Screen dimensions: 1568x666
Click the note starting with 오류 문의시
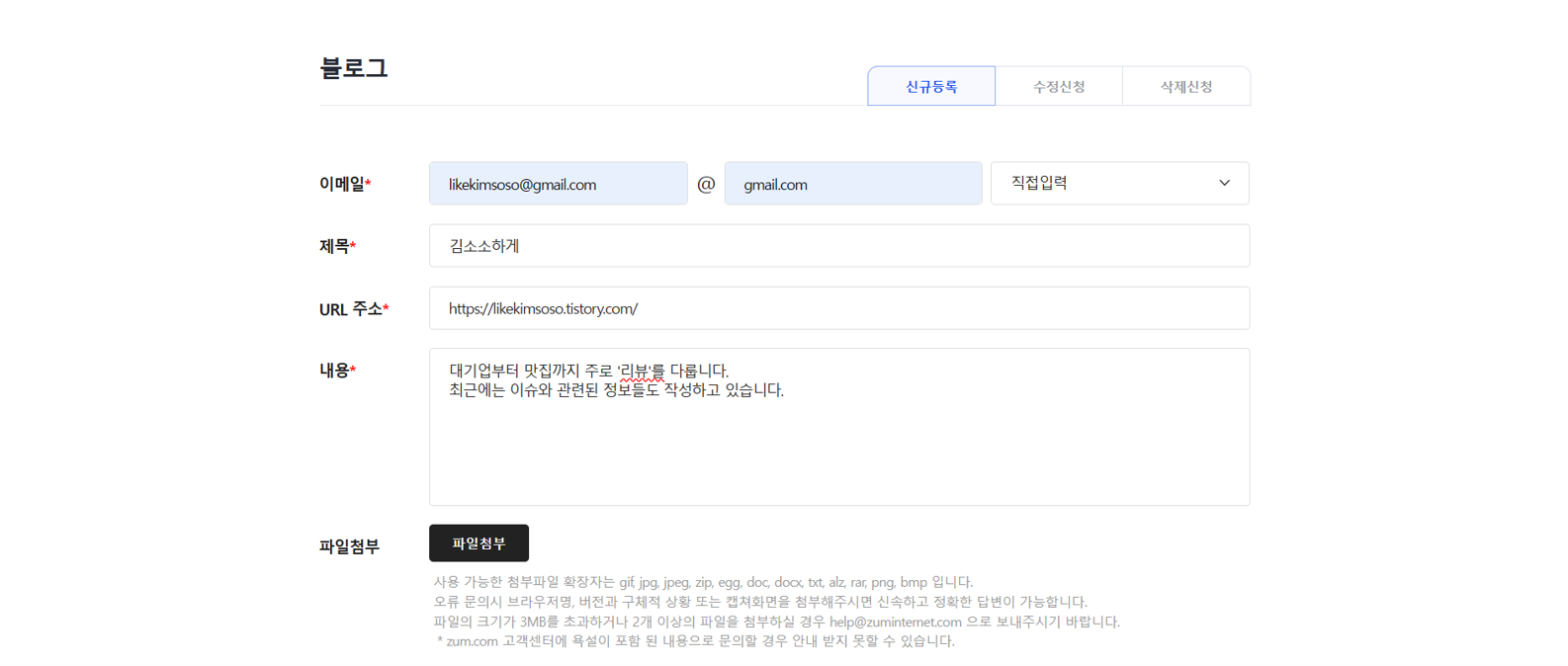pos(760,602)
